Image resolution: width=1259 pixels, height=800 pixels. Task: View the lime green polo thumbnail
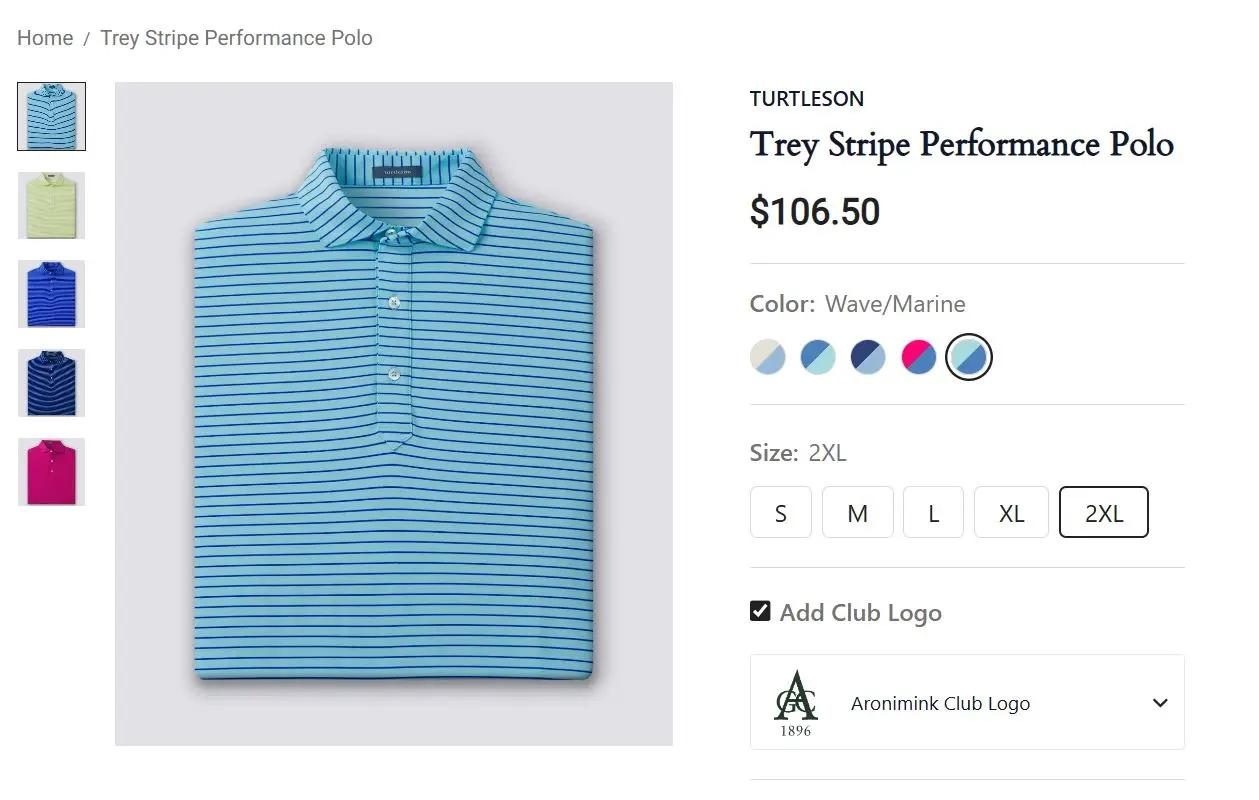tap(51, 205)
